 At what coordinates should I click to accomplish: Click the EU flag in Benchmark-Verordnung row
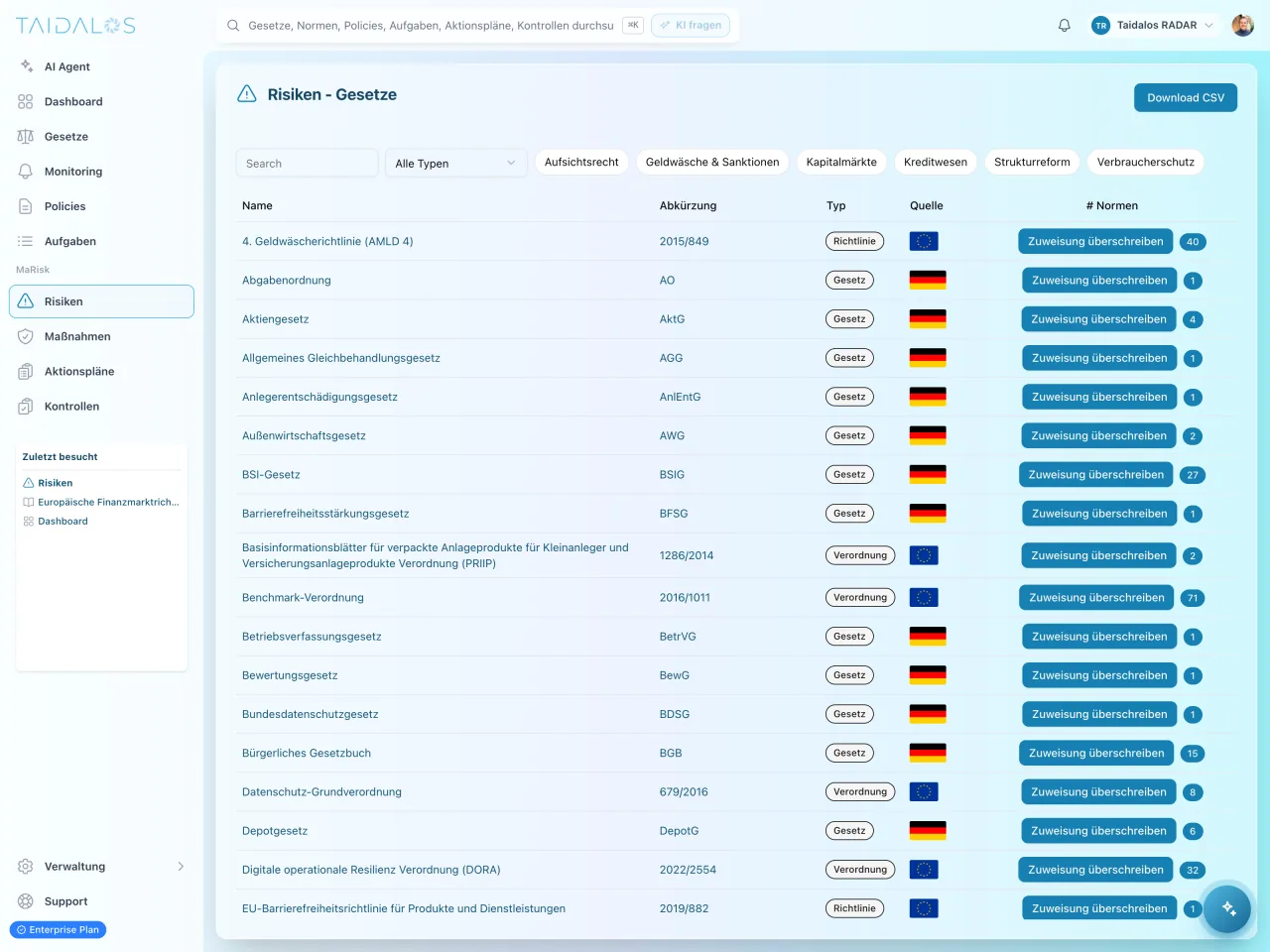924,598
